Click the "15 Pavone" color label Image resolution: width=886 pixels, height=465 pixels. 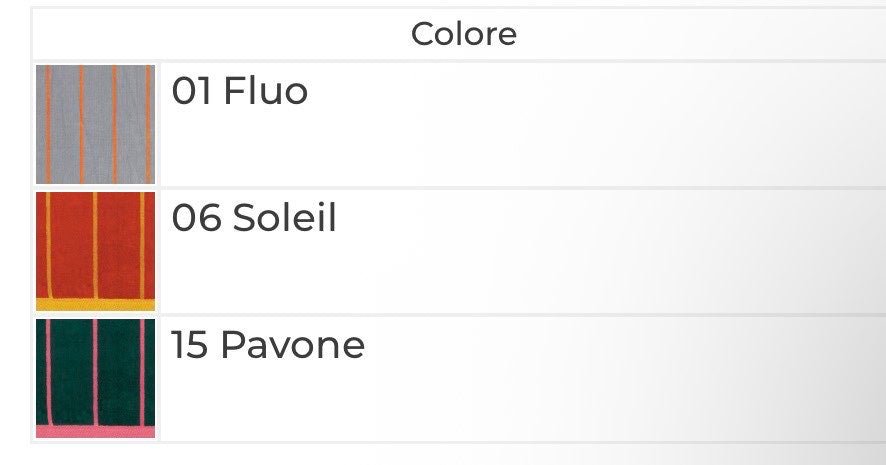click(x=268, y=345)
